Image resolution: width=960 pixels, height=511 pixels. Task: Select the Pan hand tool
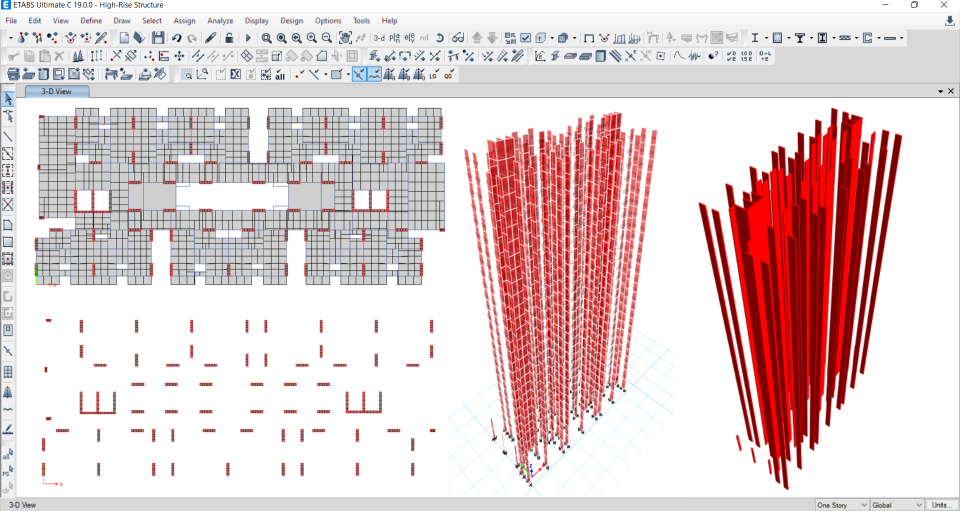click(344, 38)
